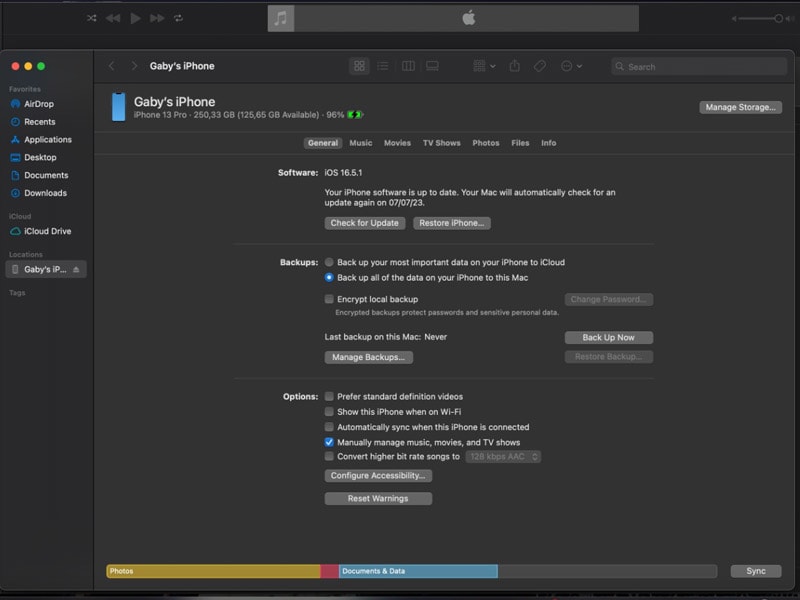Open AirDrop in the sidebar
This screenshot has width=800, height=600.
(39, 104)
